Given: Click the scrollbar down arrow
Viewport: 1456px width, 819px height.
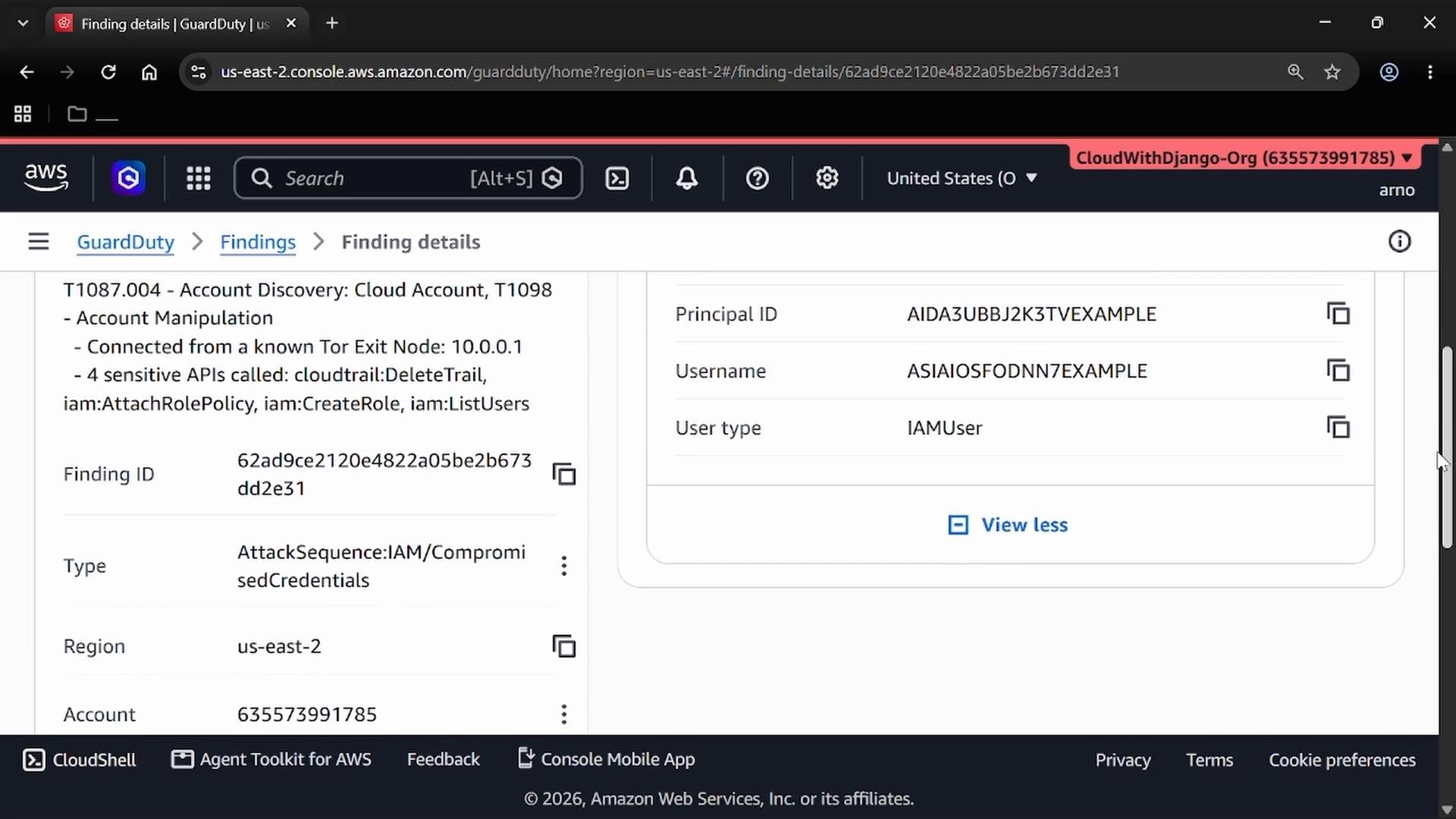Looking at the screenshot, I should tap(1447, 809).
